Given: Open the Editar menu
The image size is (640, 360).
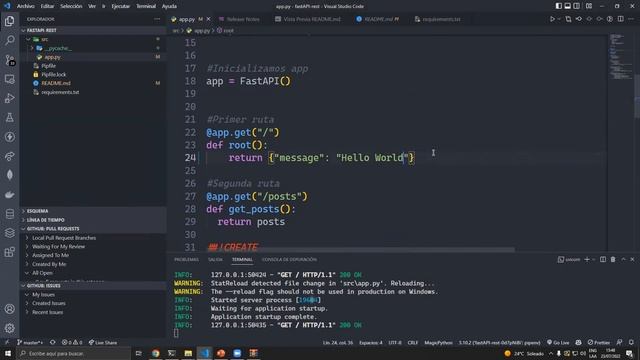Looking at the screenshot, I should point(47,6).
